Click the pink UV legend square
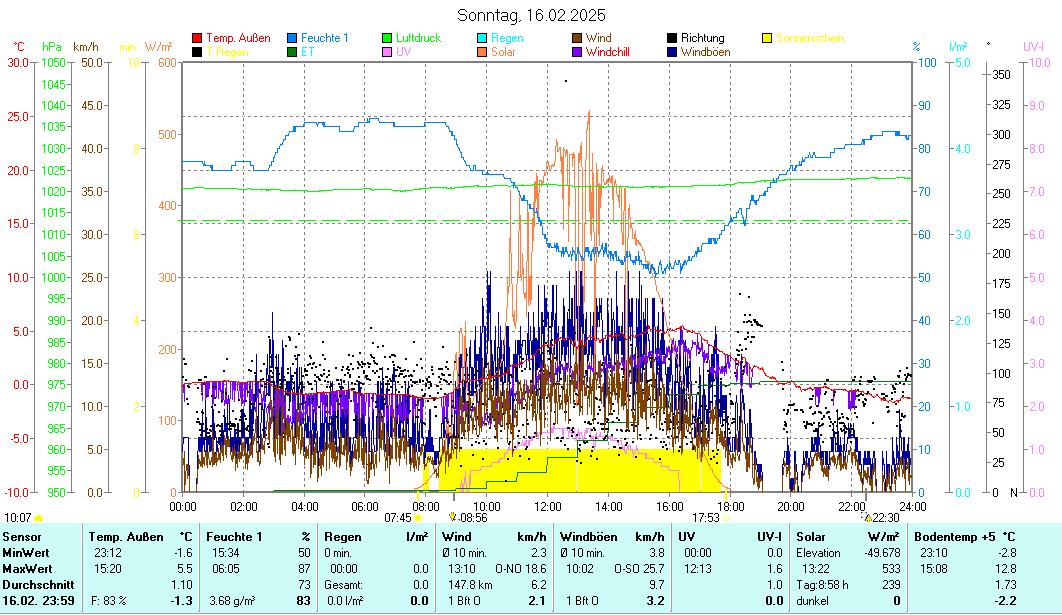Image resolution: width=1062 pixels, height=615 pixels. coord(387,52)
